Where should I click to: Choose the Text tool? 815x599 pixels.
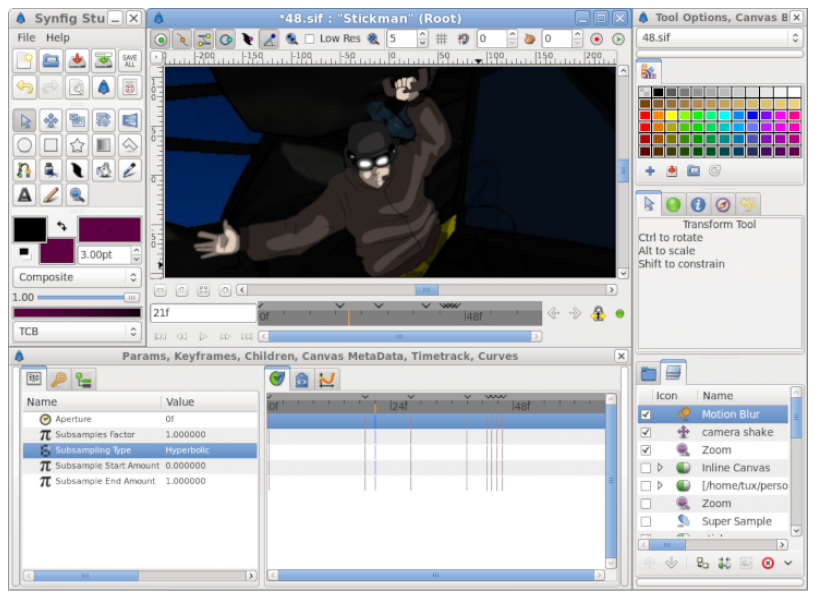click(x=25, y=195)
